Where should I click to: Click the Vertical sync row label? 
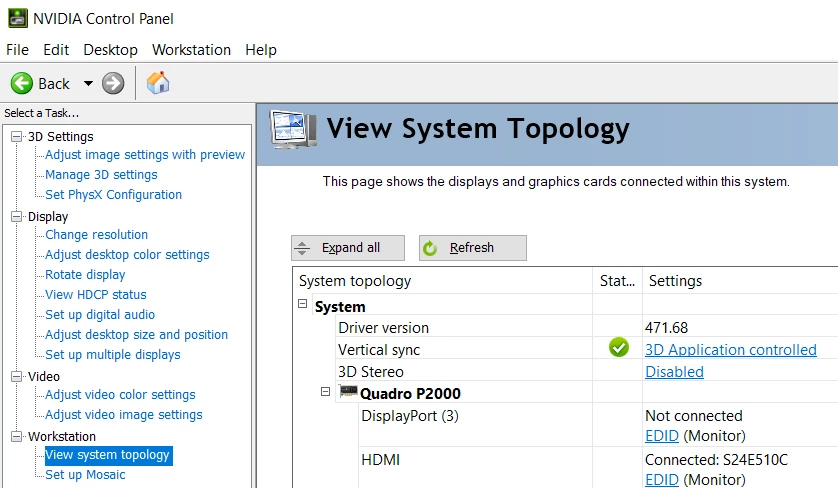pyautogui.click(x=379, y=350)
